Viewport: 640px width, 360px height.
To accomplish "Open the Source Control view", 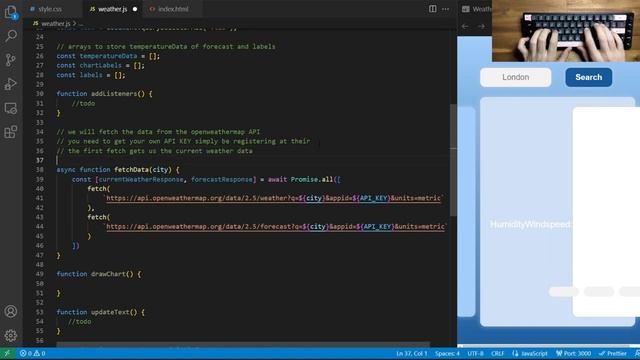I will tap(11, 60).
